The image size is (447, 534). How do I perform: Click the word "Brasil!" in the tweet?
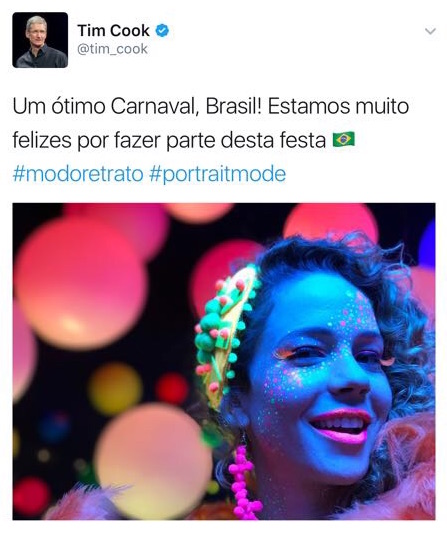234,106
